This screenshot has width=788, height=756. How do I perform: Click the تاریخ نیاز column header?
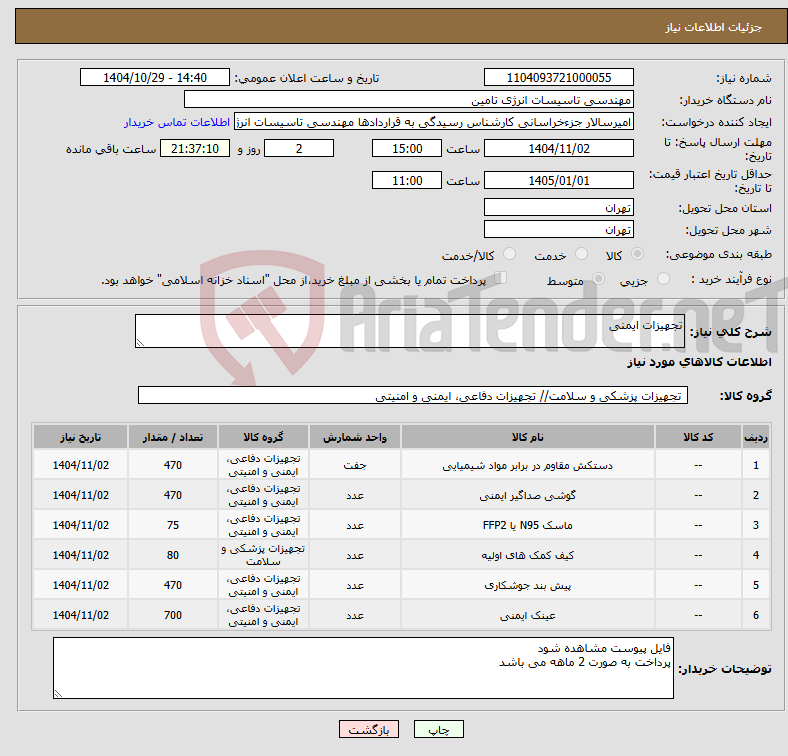(x=80, y=437)
